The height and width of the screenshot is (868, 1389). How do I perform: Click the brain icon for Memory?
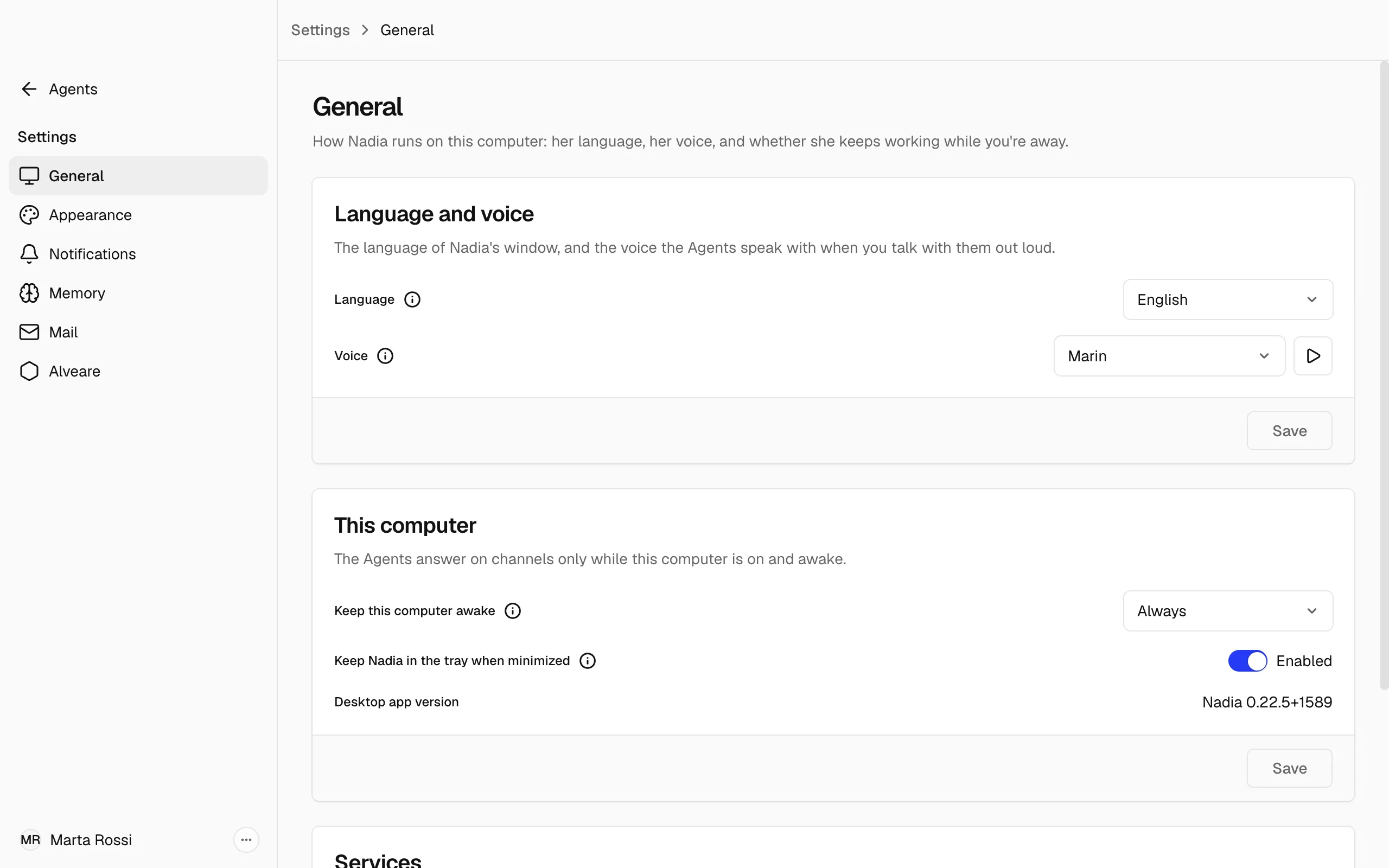pos(29,293)
